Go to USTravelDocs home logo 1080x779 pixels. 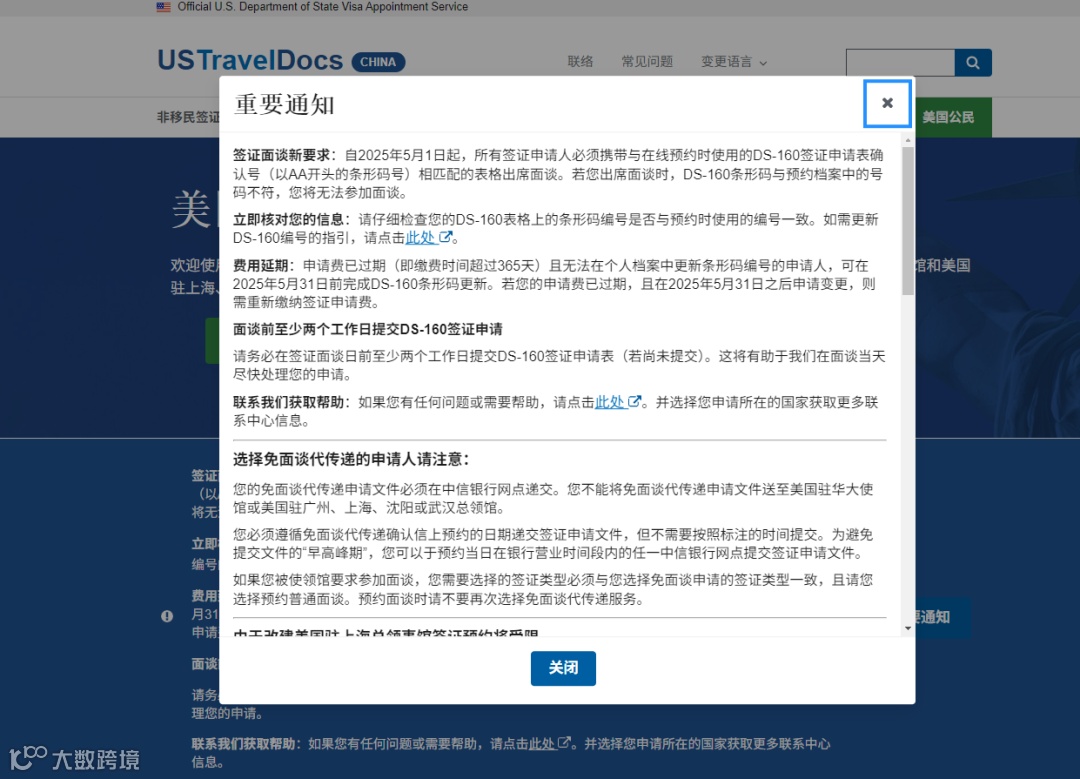(x=250, y=61)
